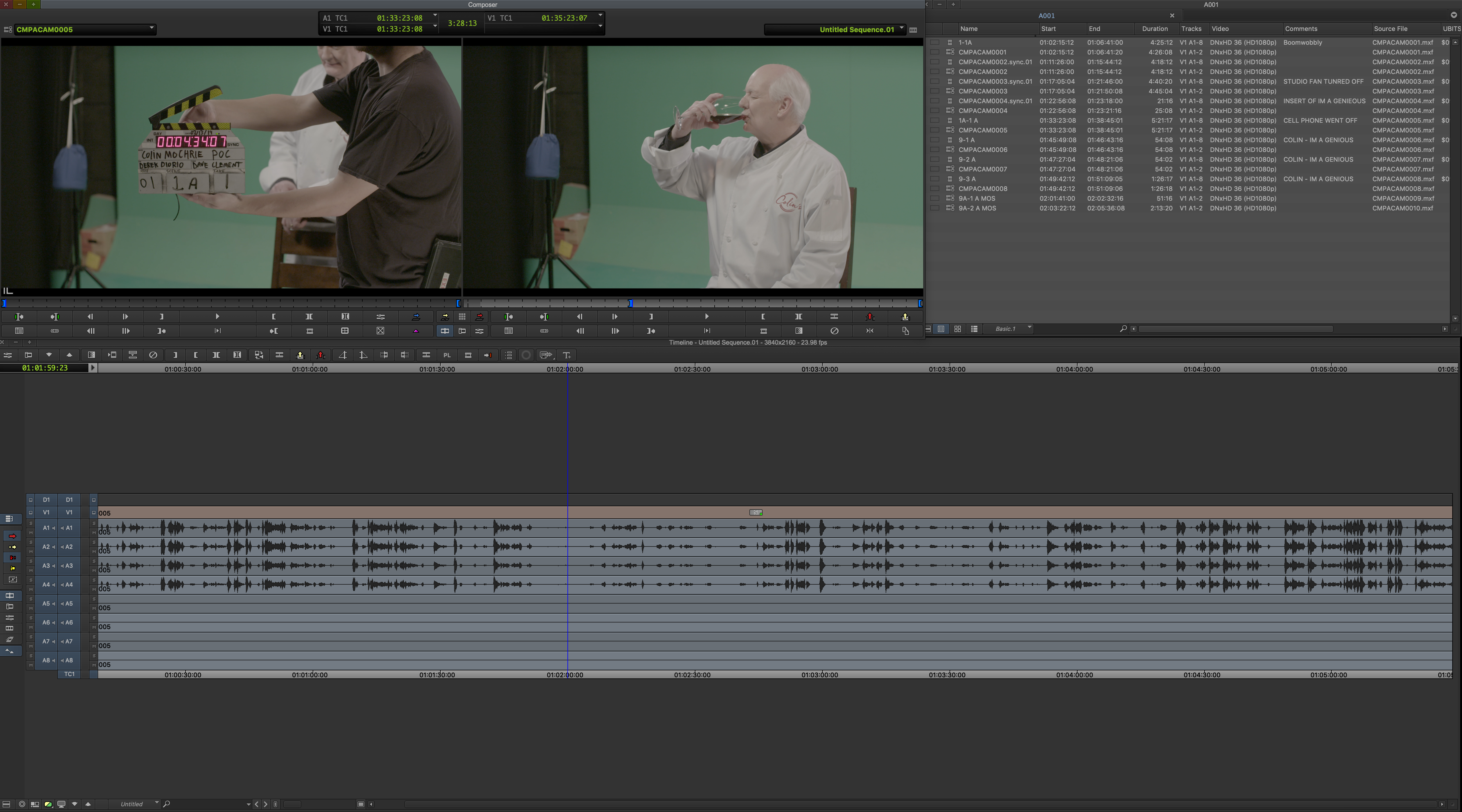Click the search magnifier in bin A001
1462x812 pixels.
click(1123, 328)
